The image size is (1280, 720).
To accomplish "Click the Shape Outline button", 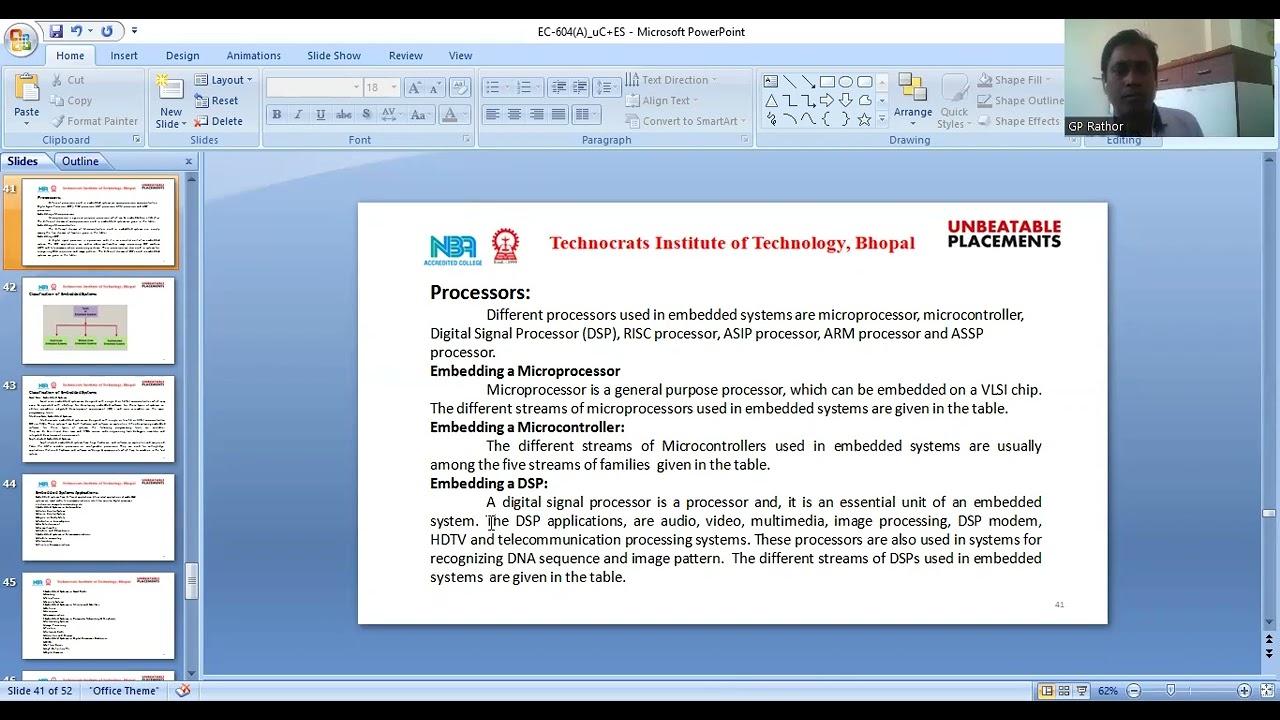I will tap(1021, 100).
